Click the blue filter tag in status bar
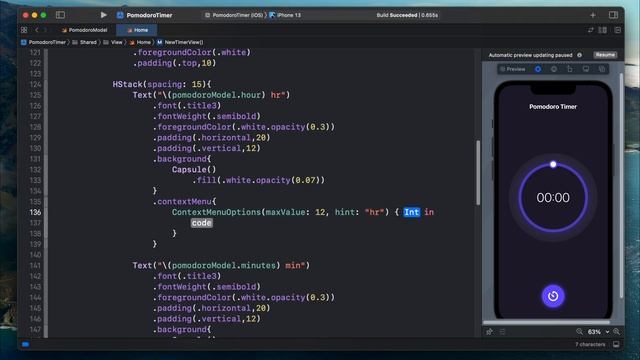This screenshot has width=640, height=360. (x=25, y=344)
